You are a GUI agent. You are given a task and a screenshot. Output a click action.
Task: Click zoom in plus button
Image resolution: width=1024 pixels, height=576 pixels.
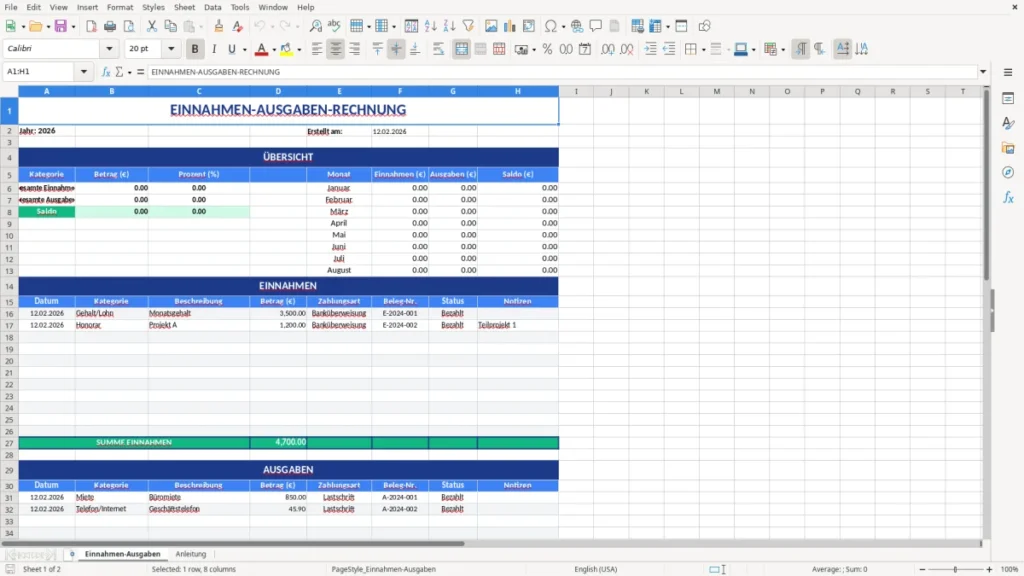pos(989,569)
